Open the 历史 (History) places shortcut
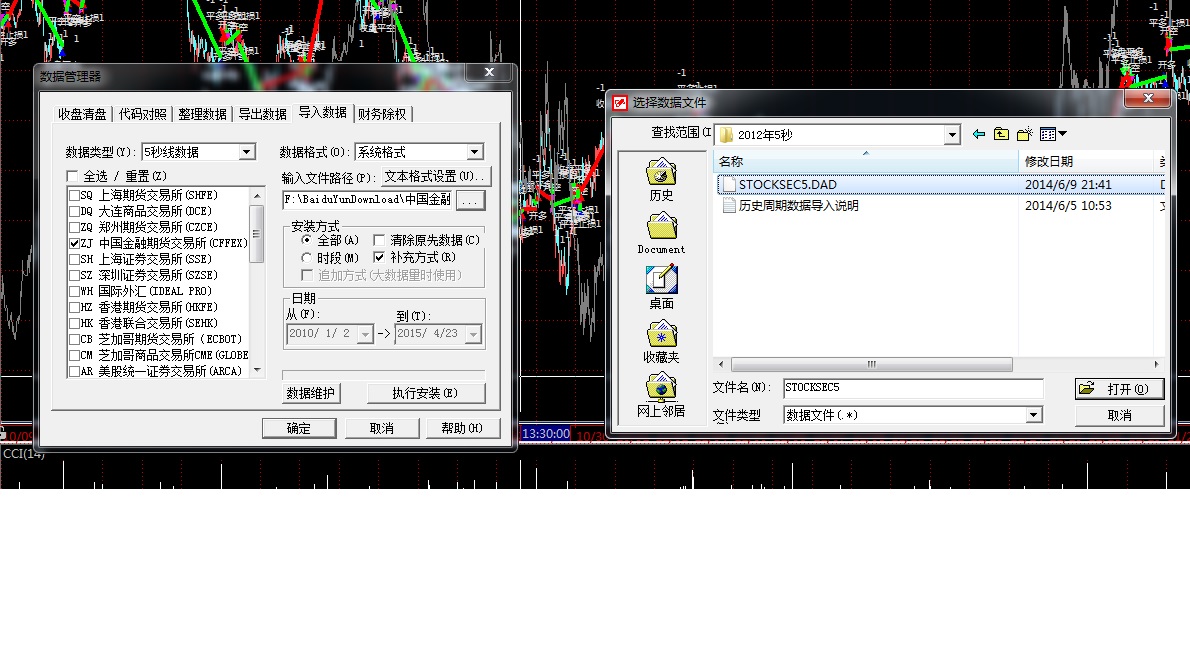This screenshot has height=648, width=1190. pyautogui.click(x=661, y=180)
